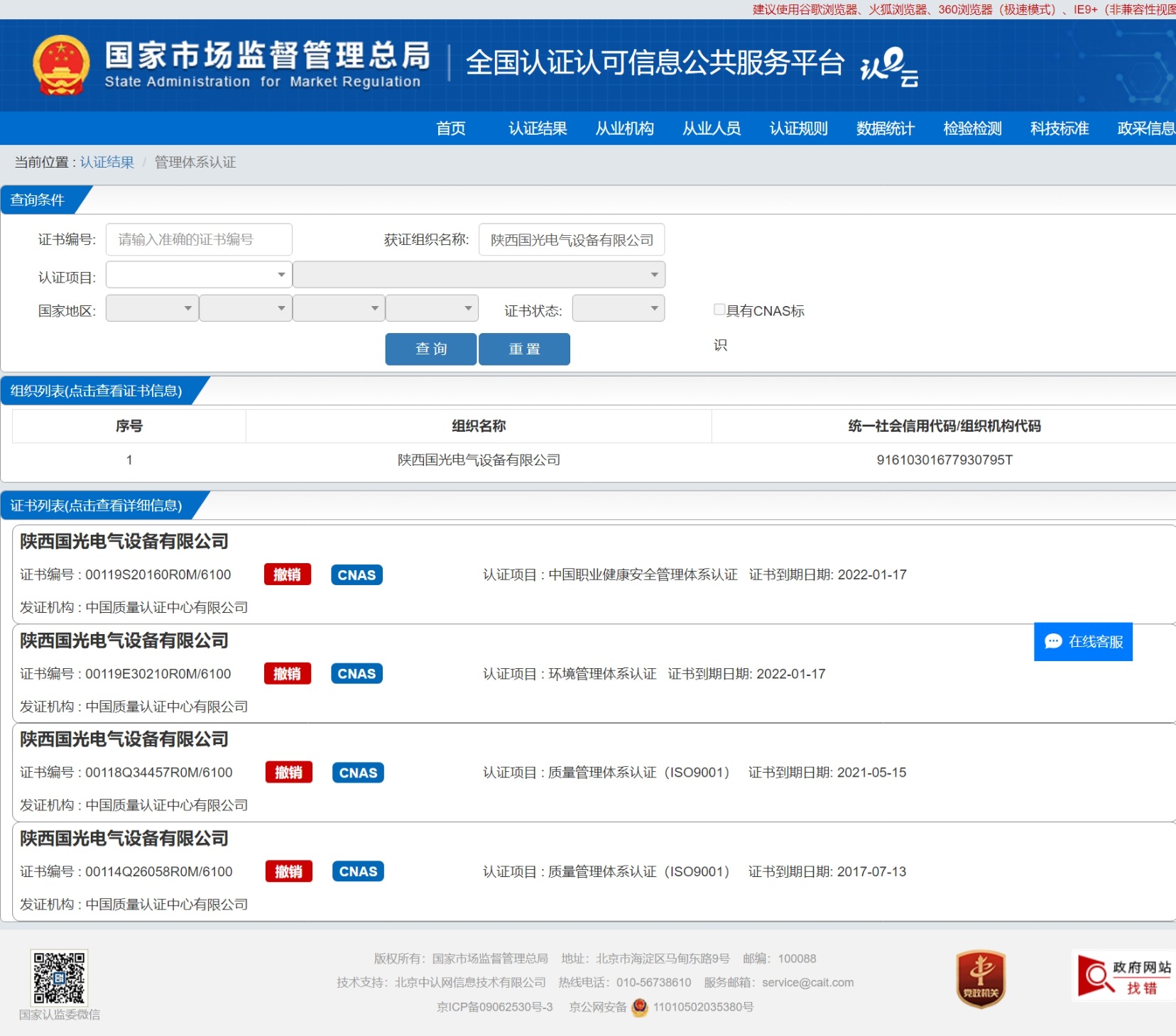Screen dimensions: 1176x1036
Task: Click the 重置 reset button
Action: click(x=524, y=349)
